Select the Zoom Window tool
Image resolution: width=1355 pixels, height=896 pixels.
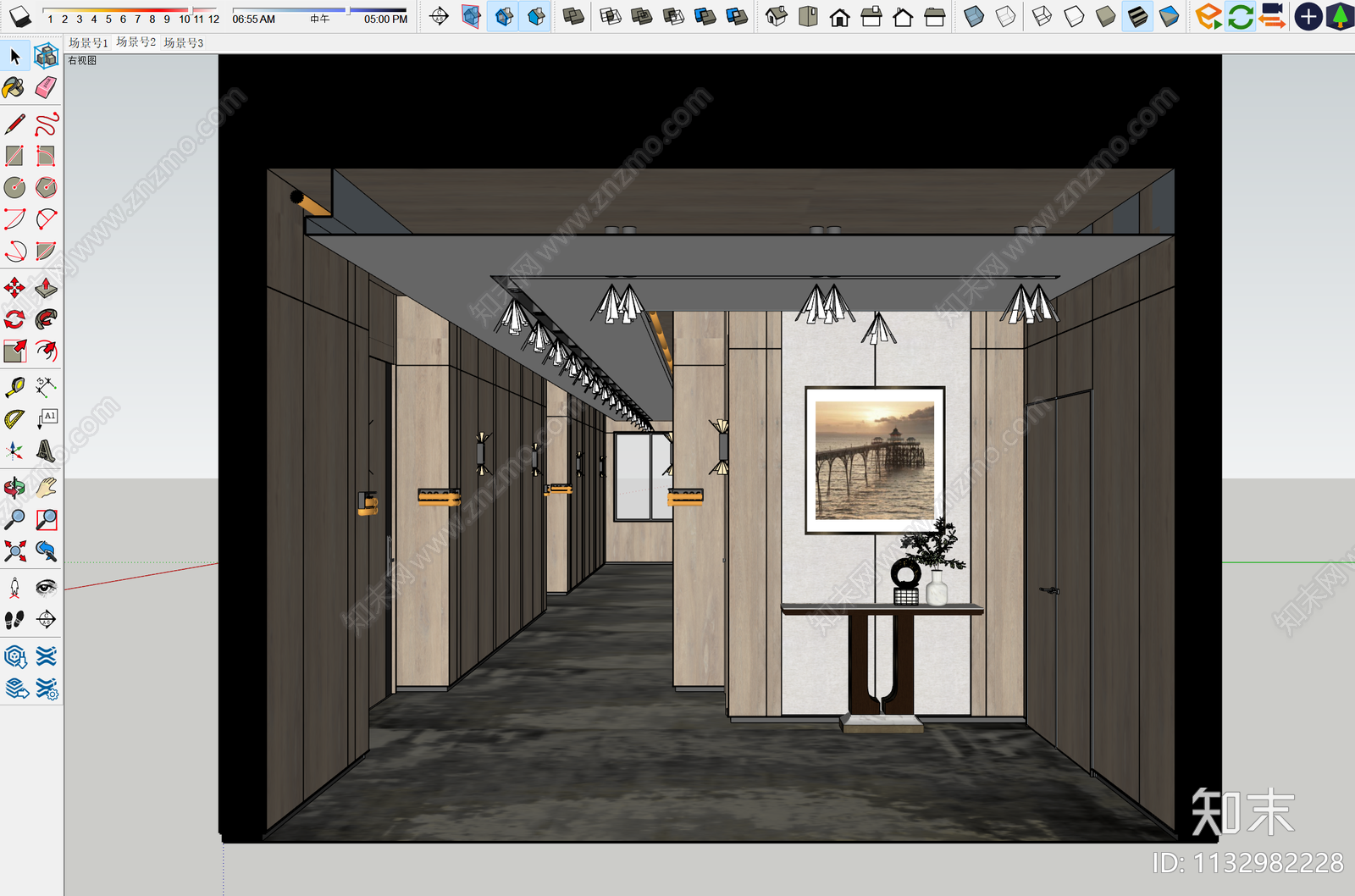click(46, 519)
